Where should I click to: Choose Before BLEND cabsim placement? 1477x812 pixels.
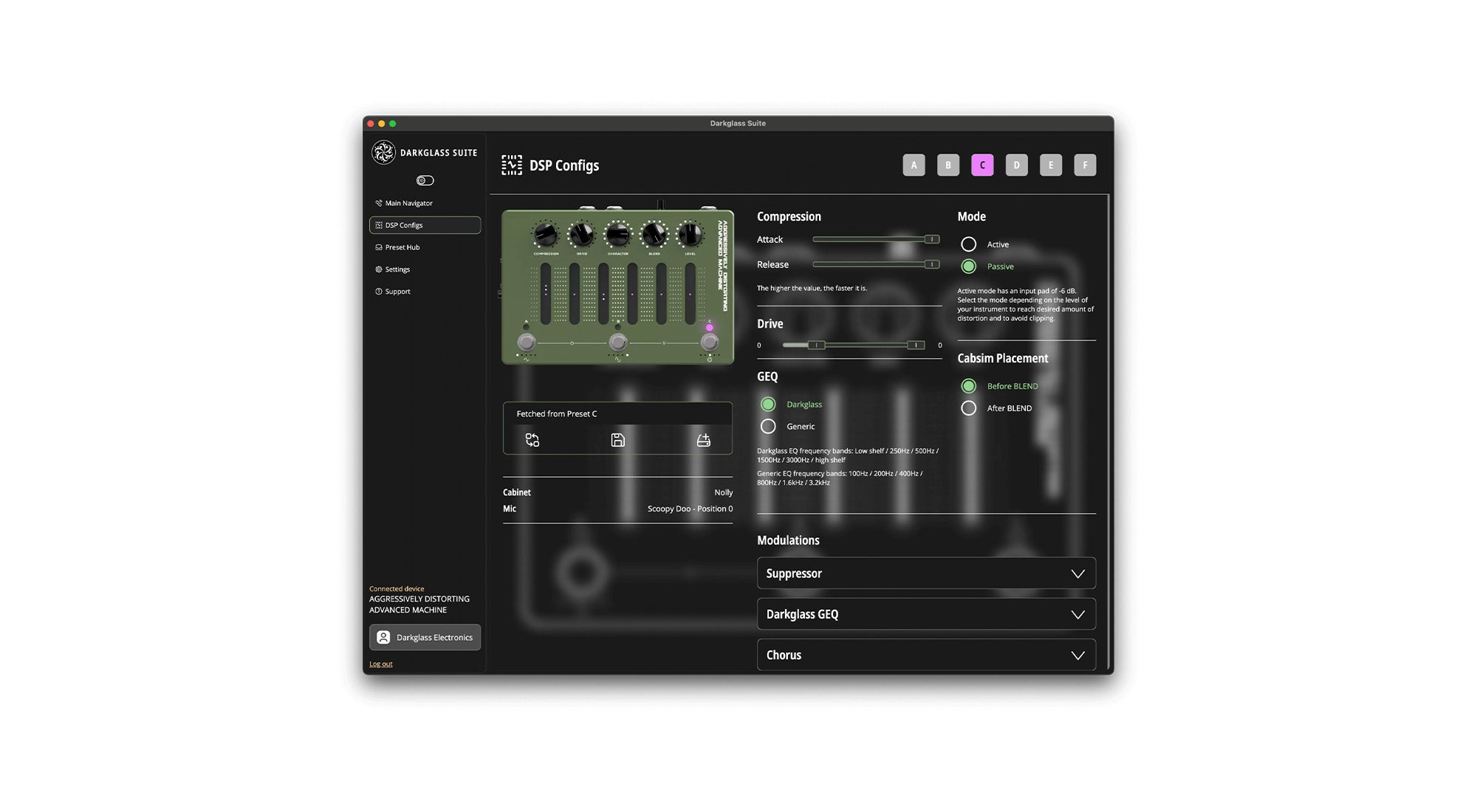tap(968, 386)
